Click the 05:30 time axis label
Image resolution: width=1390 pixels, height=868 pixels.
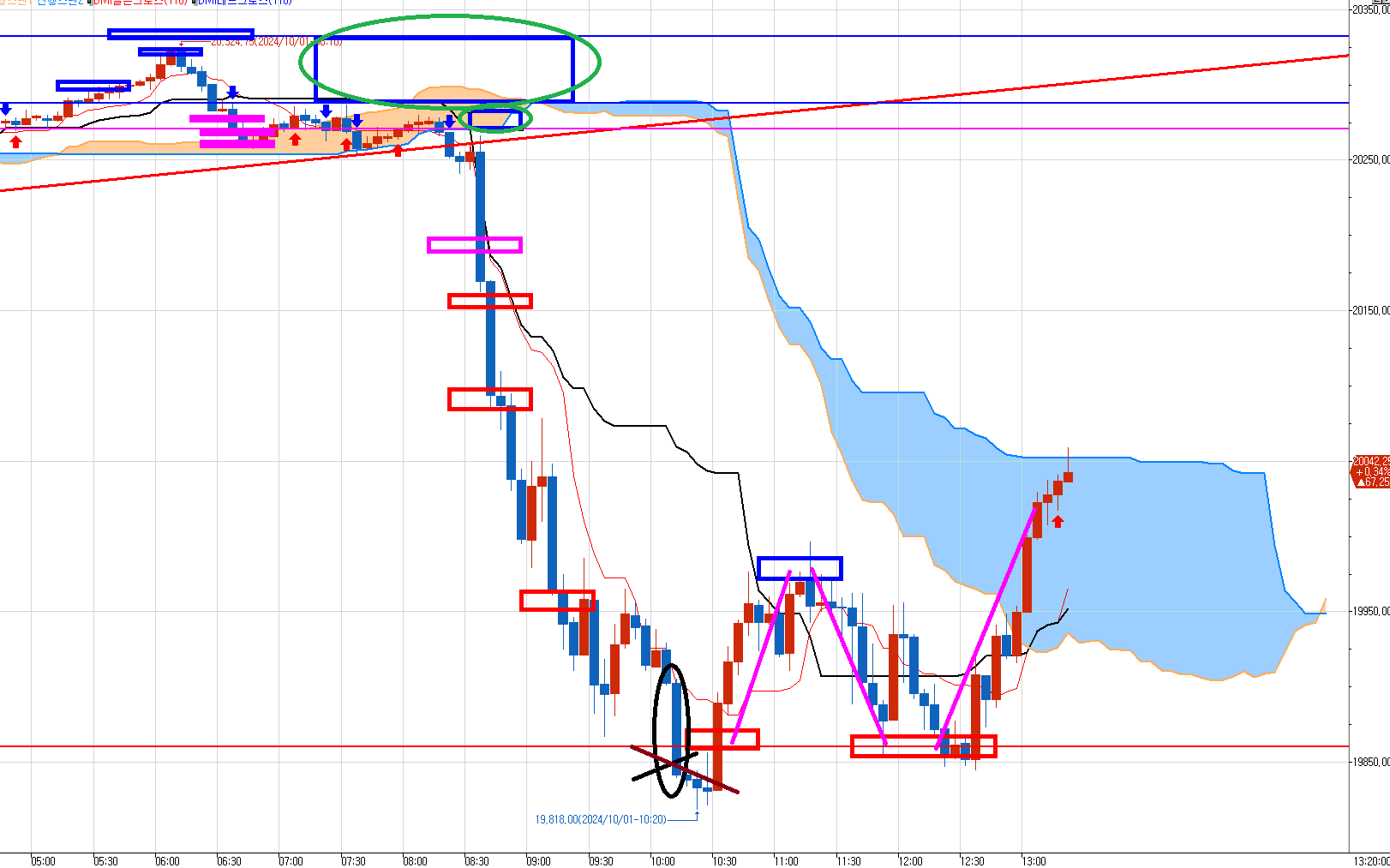[105, 861]
